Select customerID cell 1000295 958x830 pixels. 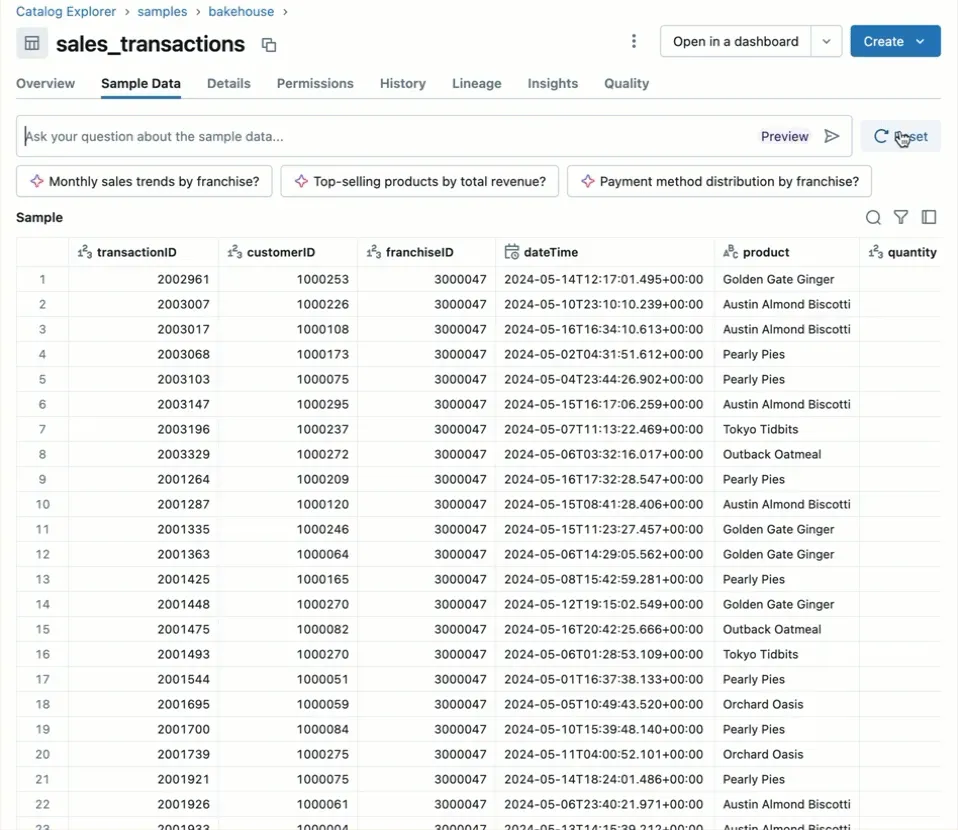click(288, 405)
